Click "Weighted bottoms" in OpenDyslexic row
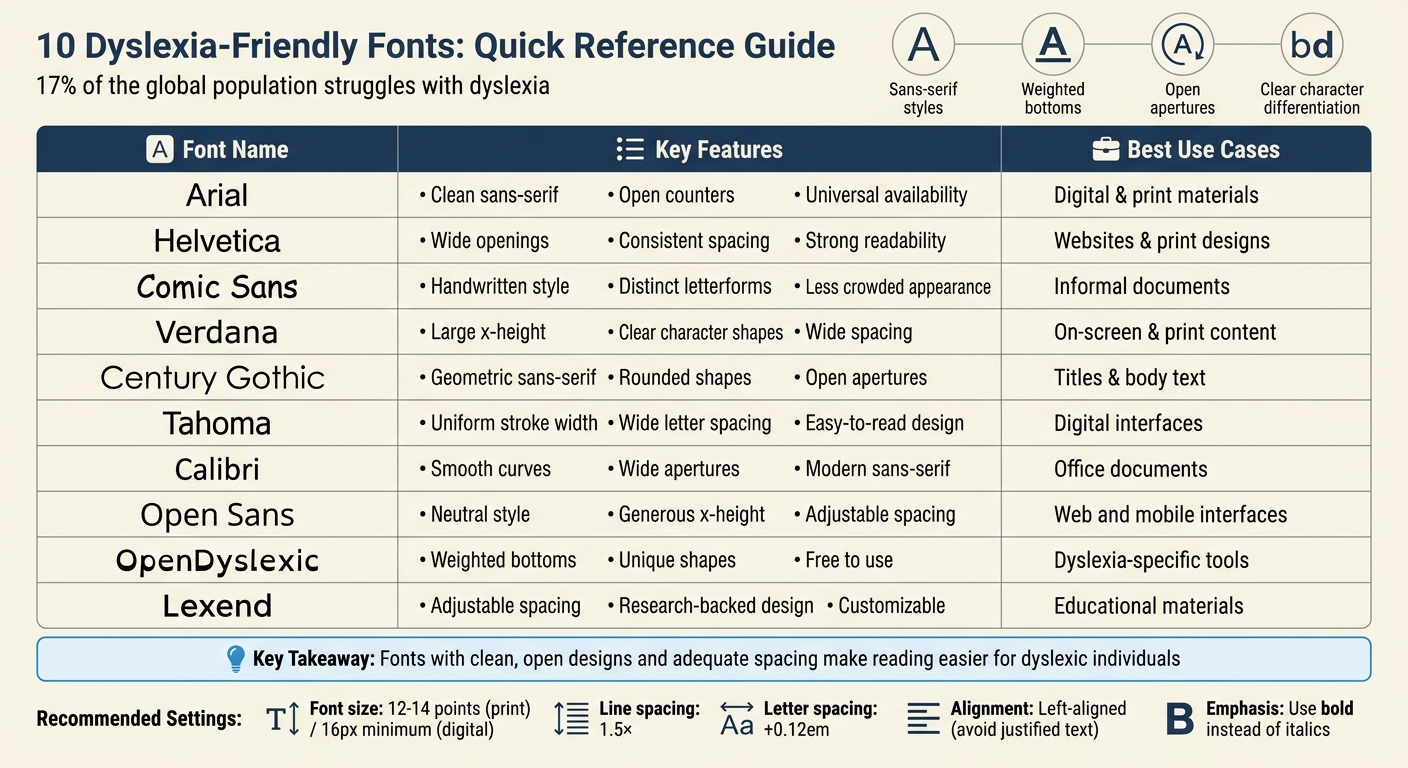The height and width of the screenshot is (768, 1408). 503,560
